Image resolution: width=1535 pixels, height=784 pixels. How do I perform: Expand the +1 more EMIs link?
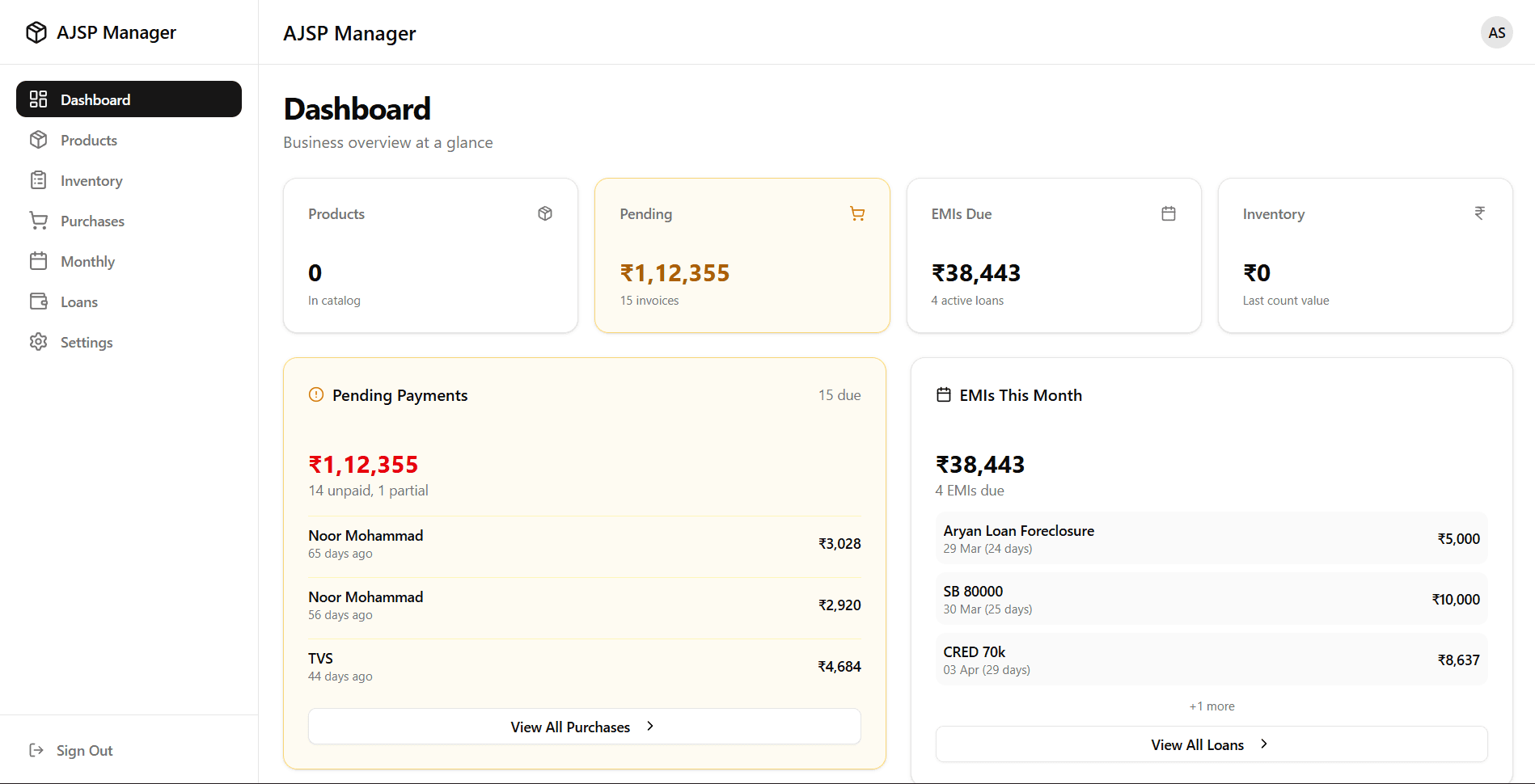tap(1212, 706)
